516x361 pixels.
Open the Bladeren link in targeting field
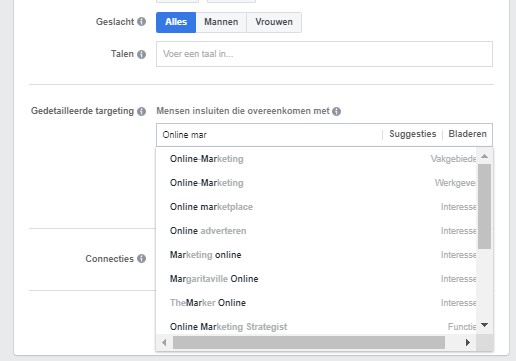(467, 134)
